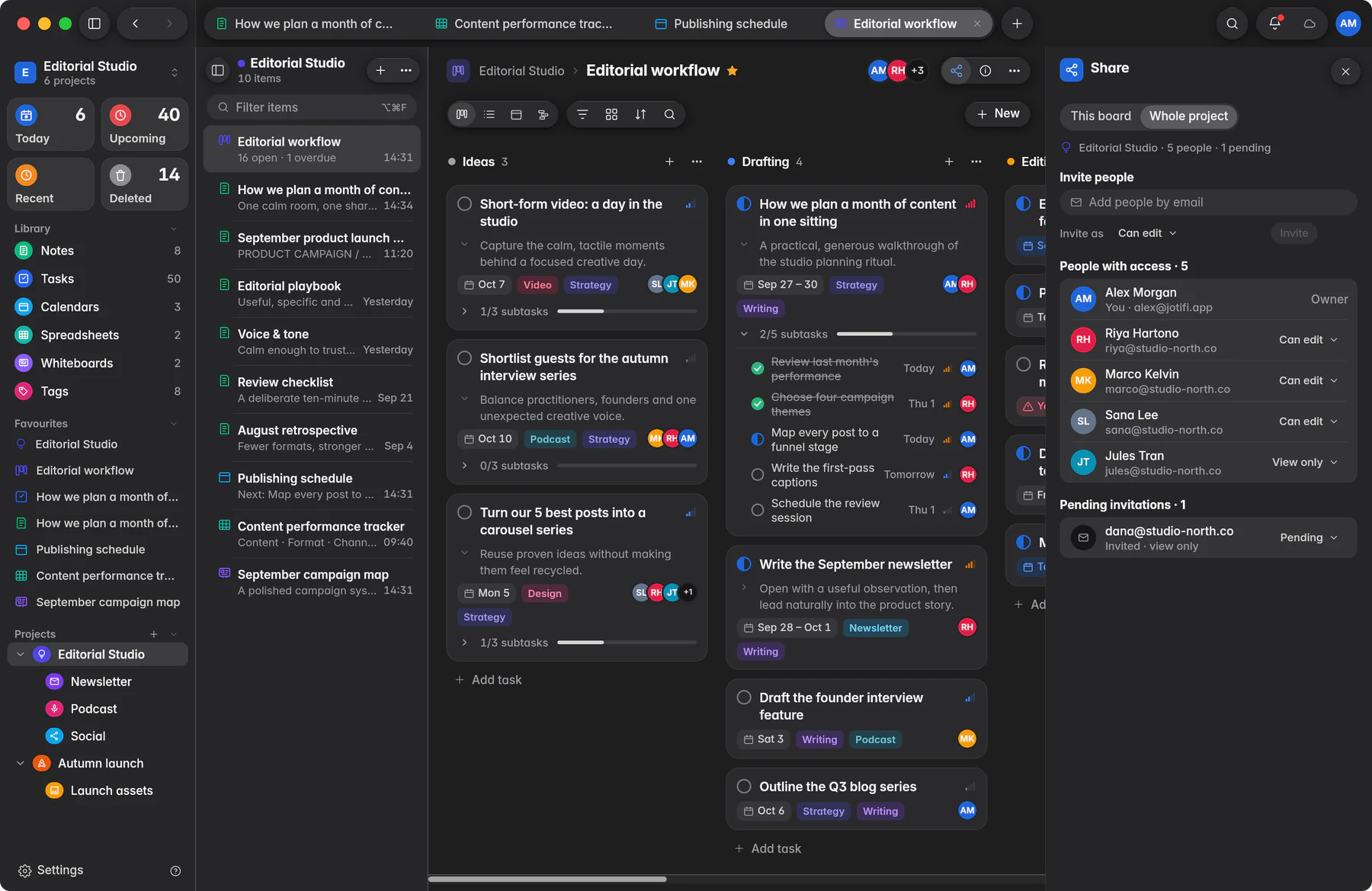The width and height of the screenshot is (1372, 891).
Task: Change Riya Hartono's permission dropdown
Action: tap(1308, 340)
